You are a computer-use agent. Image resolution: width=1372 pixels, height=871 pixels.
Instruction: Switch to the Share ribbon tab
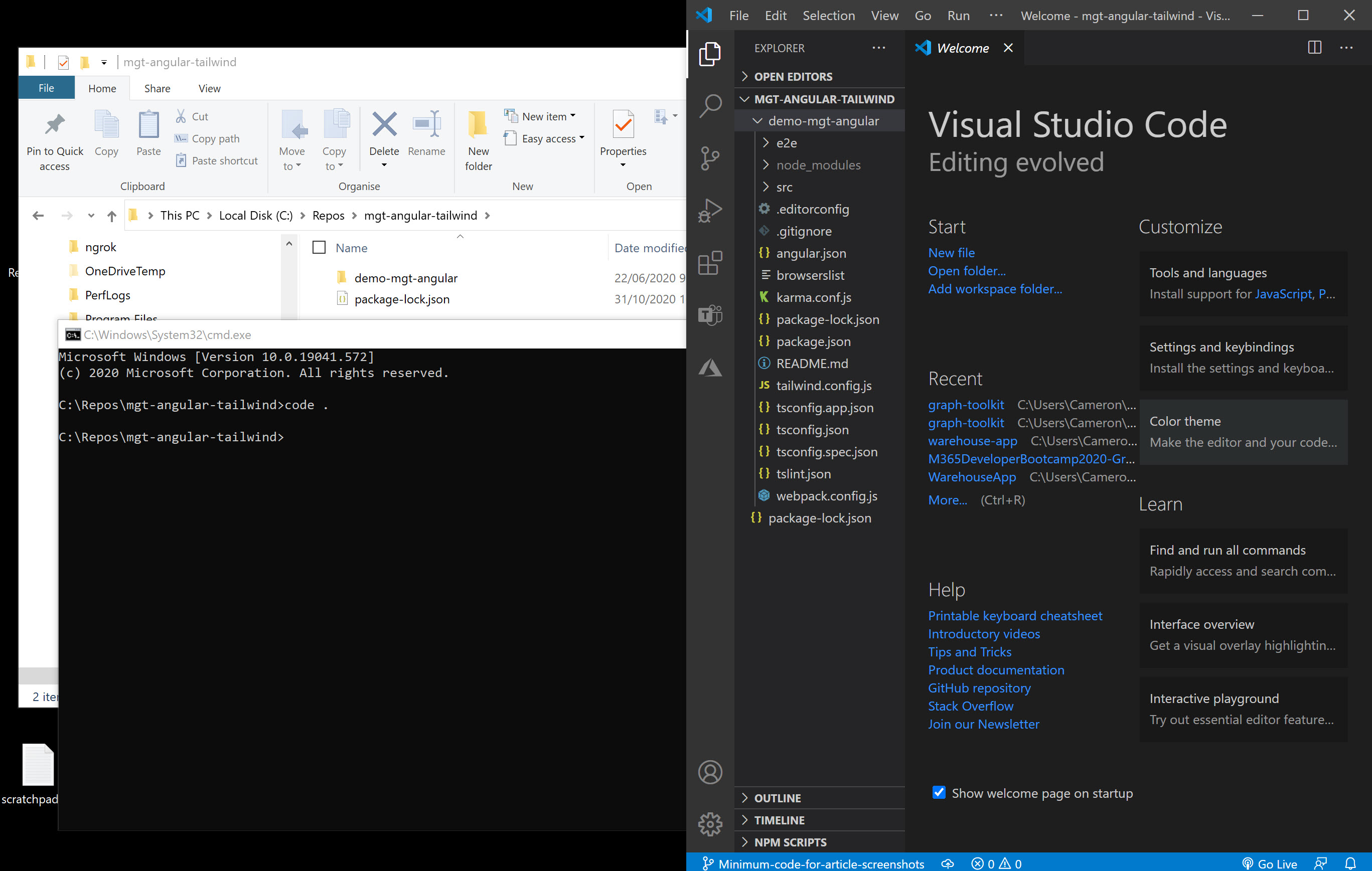click(157, 88)
